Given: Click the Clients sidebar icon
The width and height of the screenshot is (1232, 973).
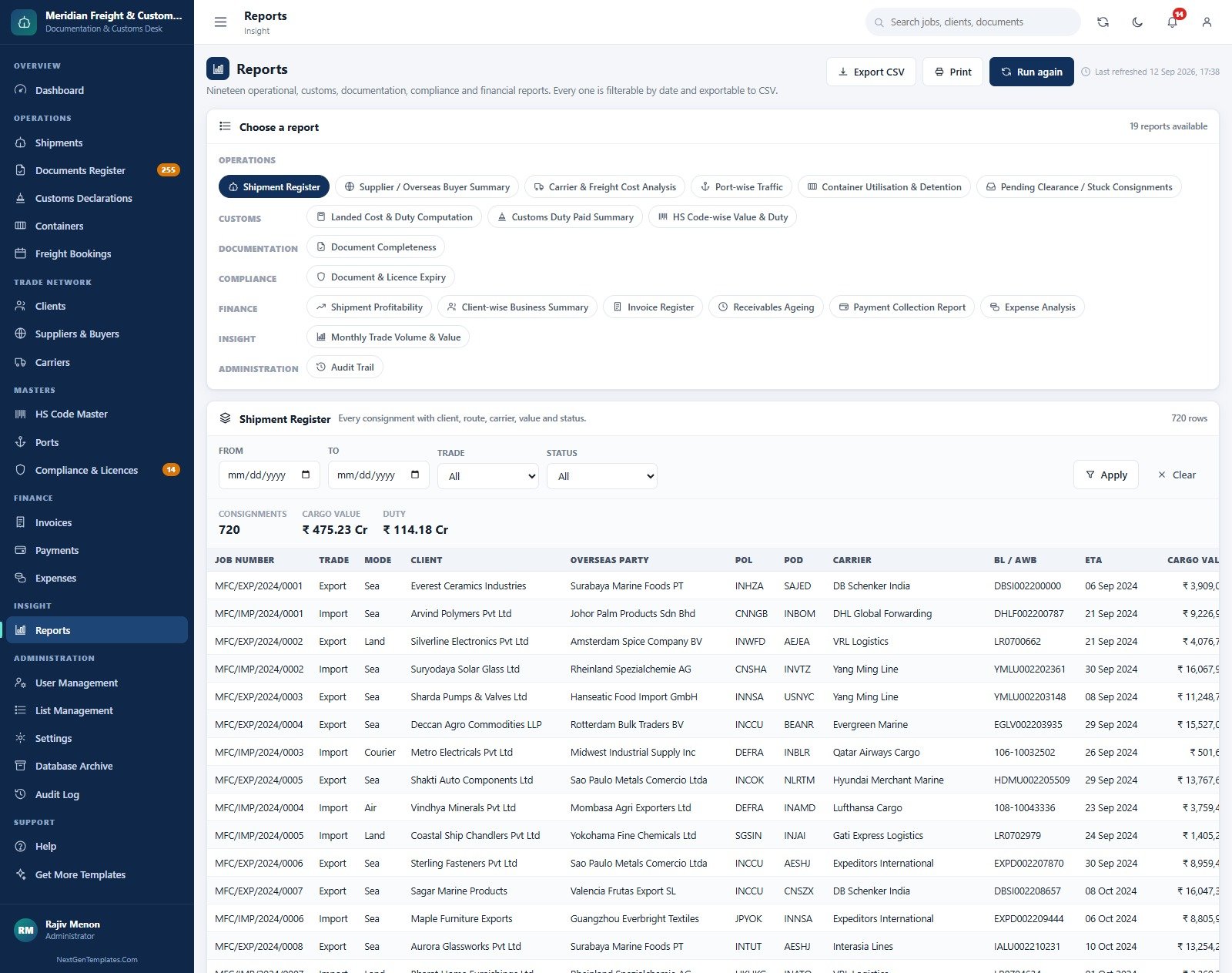Looking at the screenshot, I should click(21, 306).
